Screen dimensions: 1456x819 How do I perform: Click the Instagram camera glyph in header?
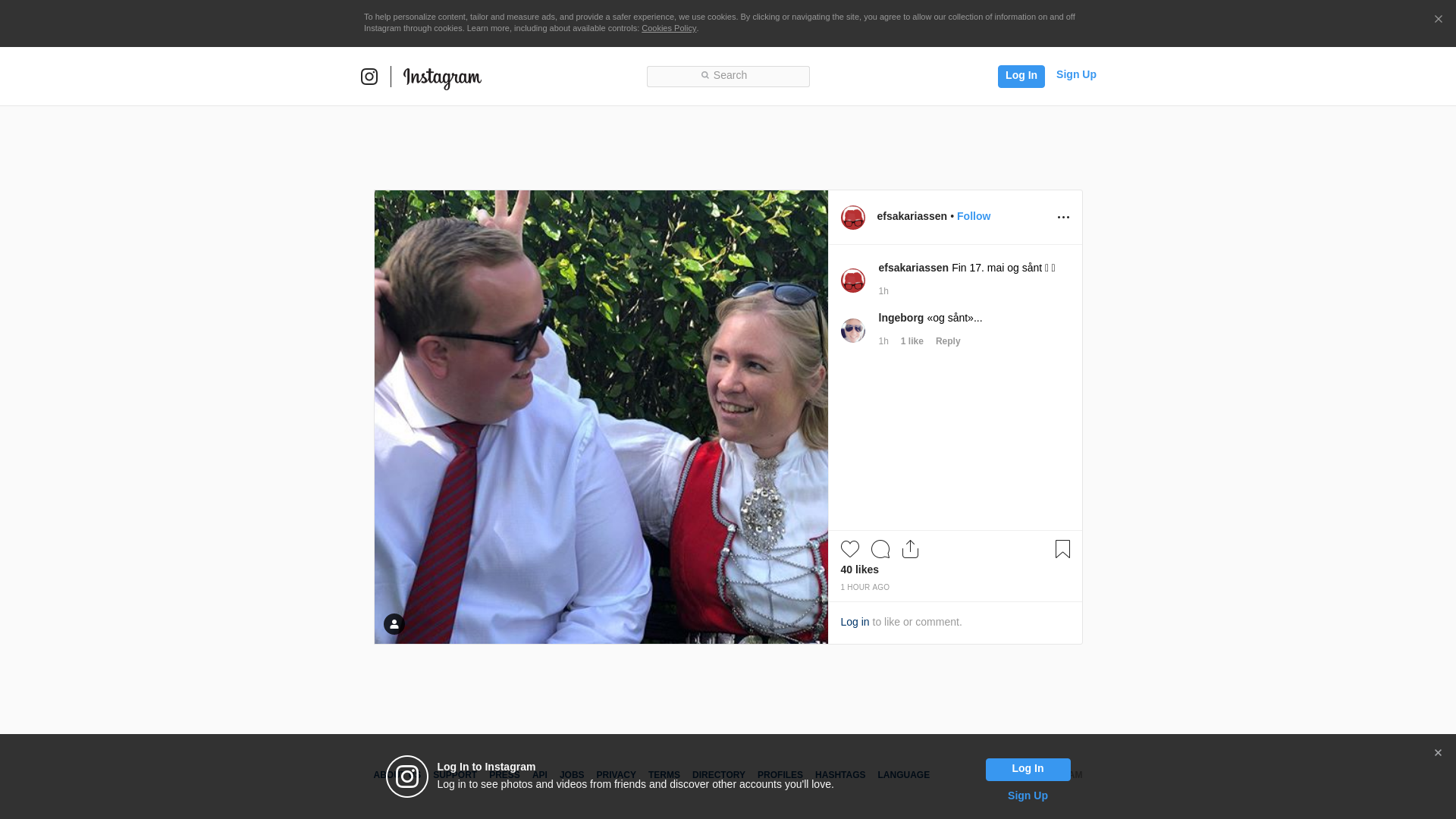point(369,77)
